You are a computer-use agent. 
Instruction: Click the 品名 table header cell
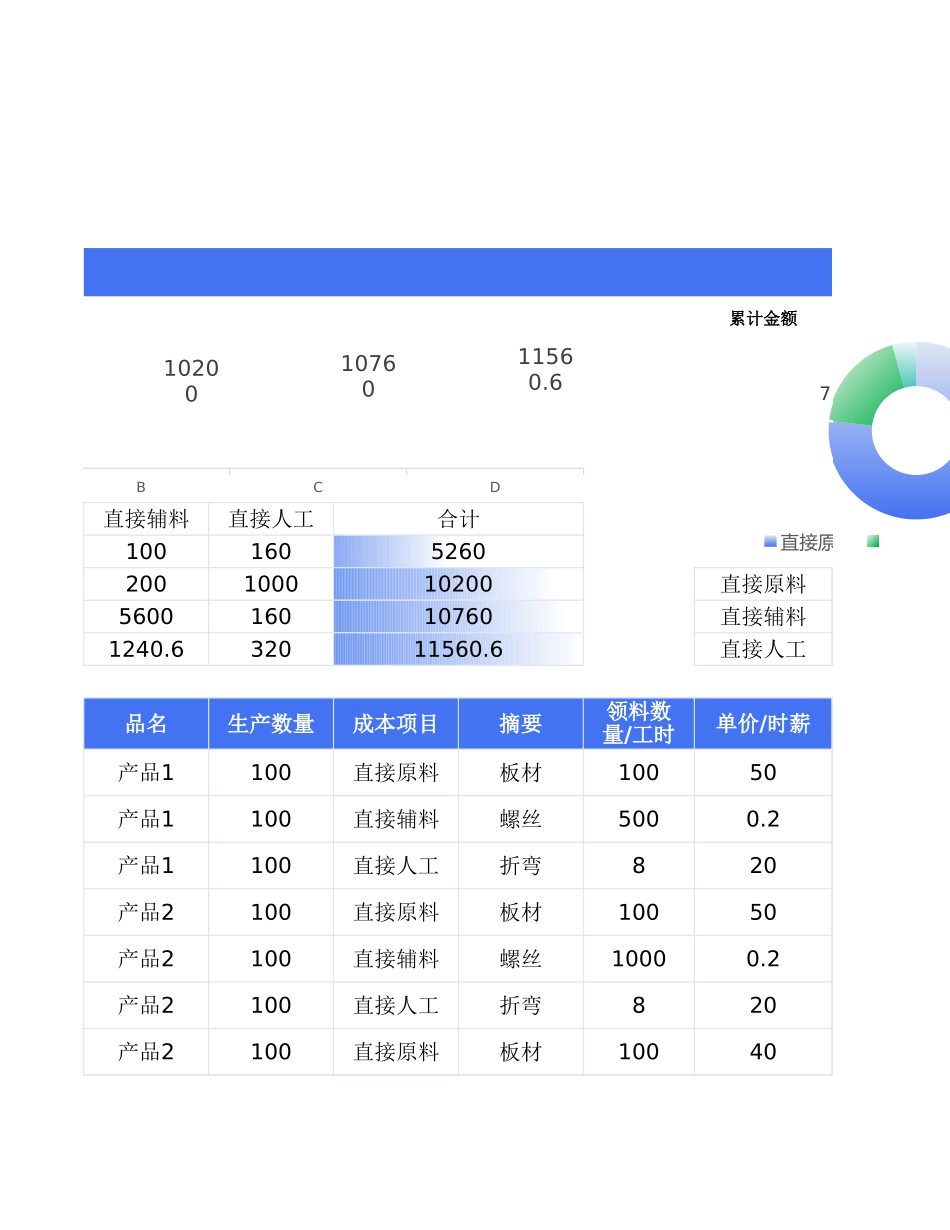pos(145,723)
